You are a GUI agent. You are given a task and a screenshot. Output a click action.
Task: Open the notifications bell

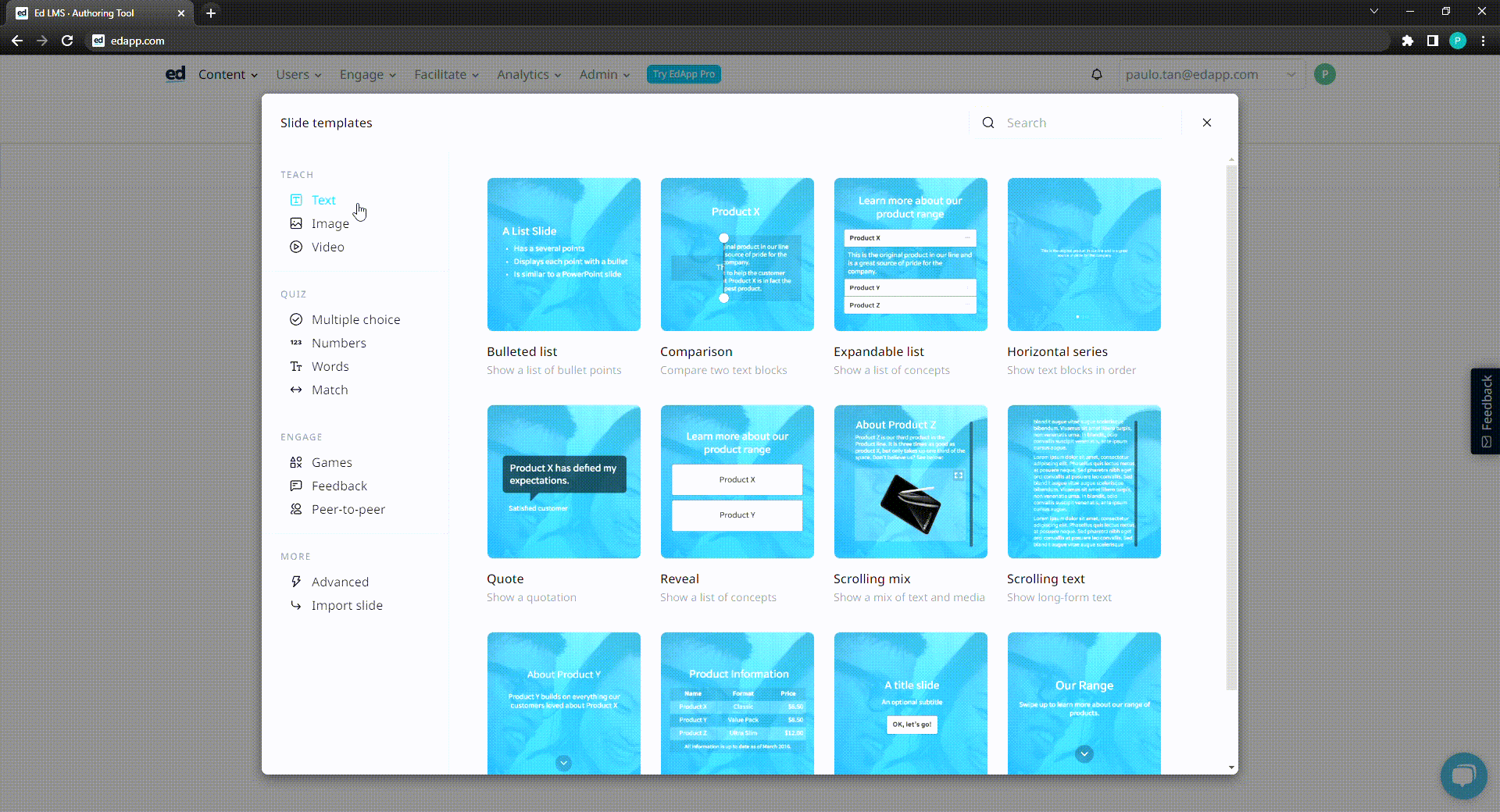pos(1097,74)
